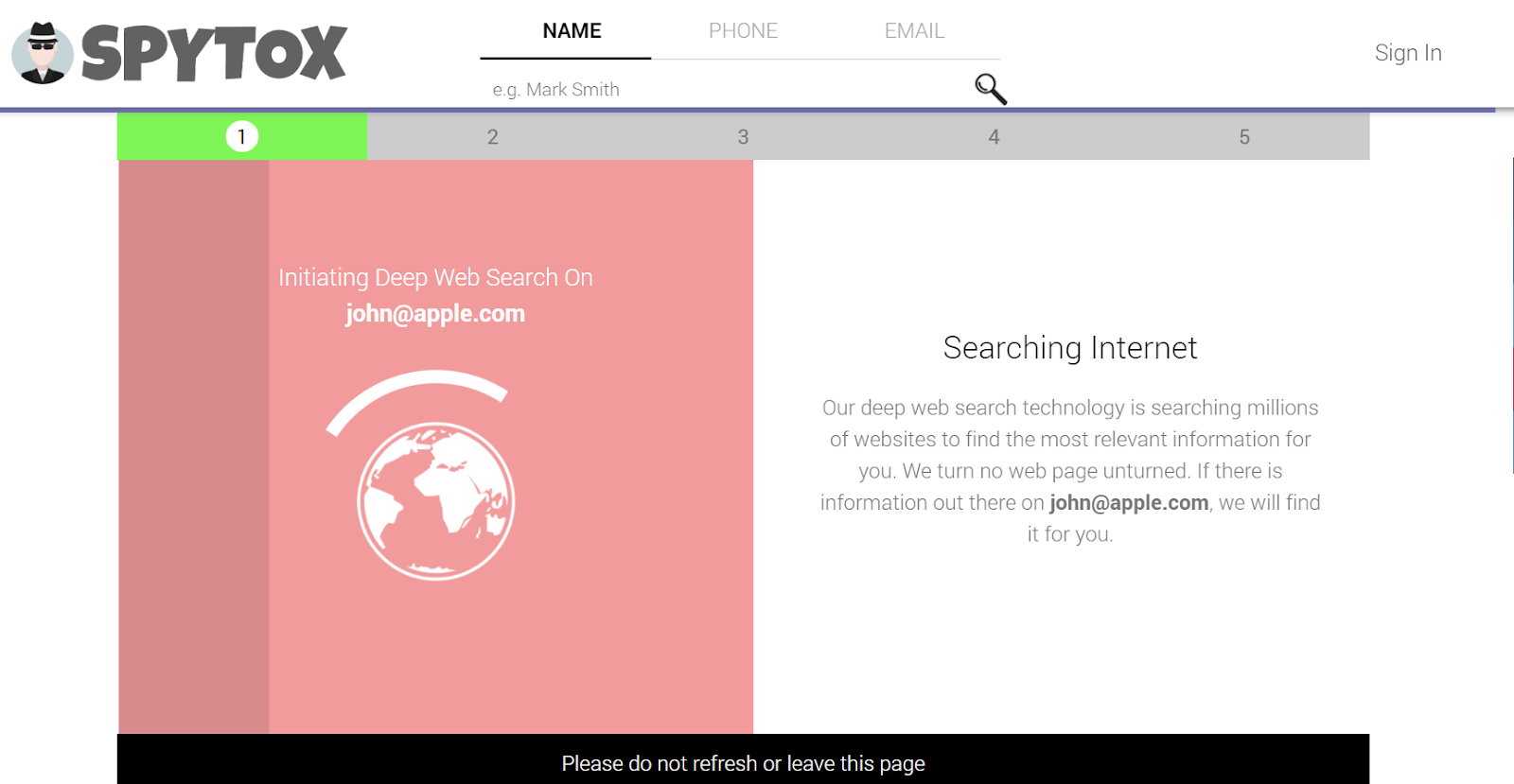Open the Sign In link
Viewport: 1514px width, 784px height.
tap(1408, 53)
